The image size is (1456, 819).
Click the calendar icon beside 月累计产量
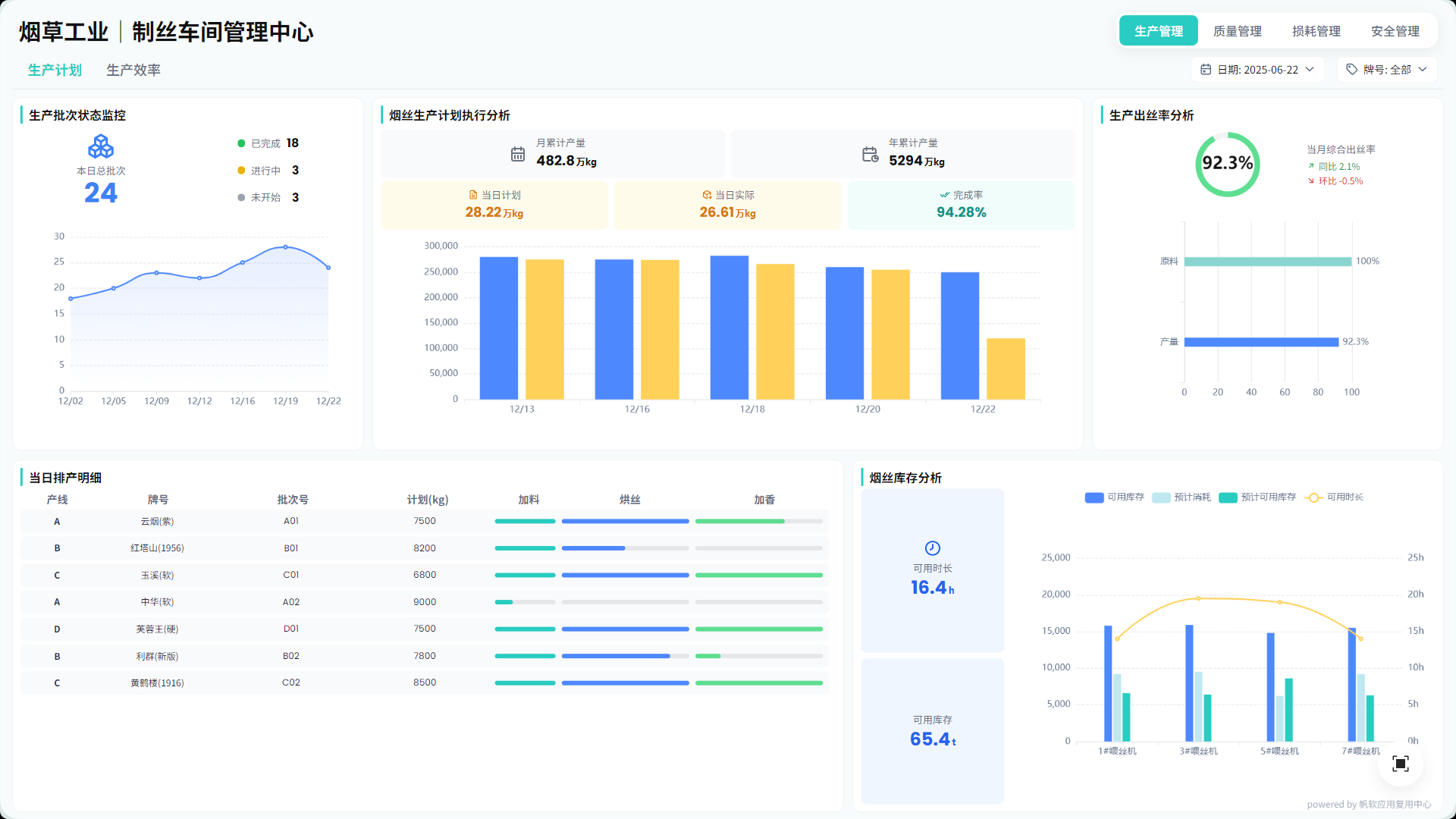tap(517, 154)
